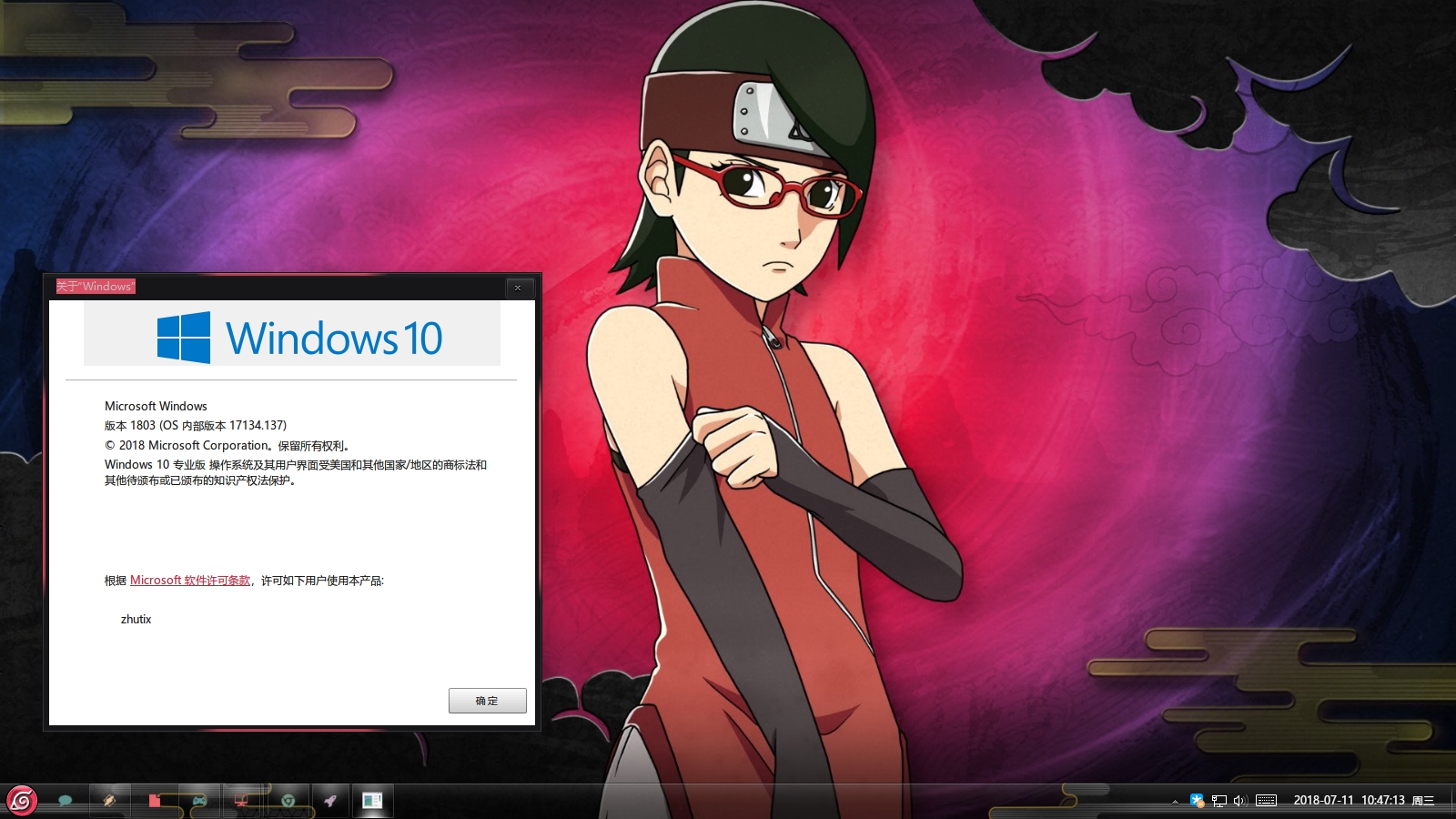Screen dimensions: 1456x819
Task: Open the network status tray icon
Action: 1218,801
